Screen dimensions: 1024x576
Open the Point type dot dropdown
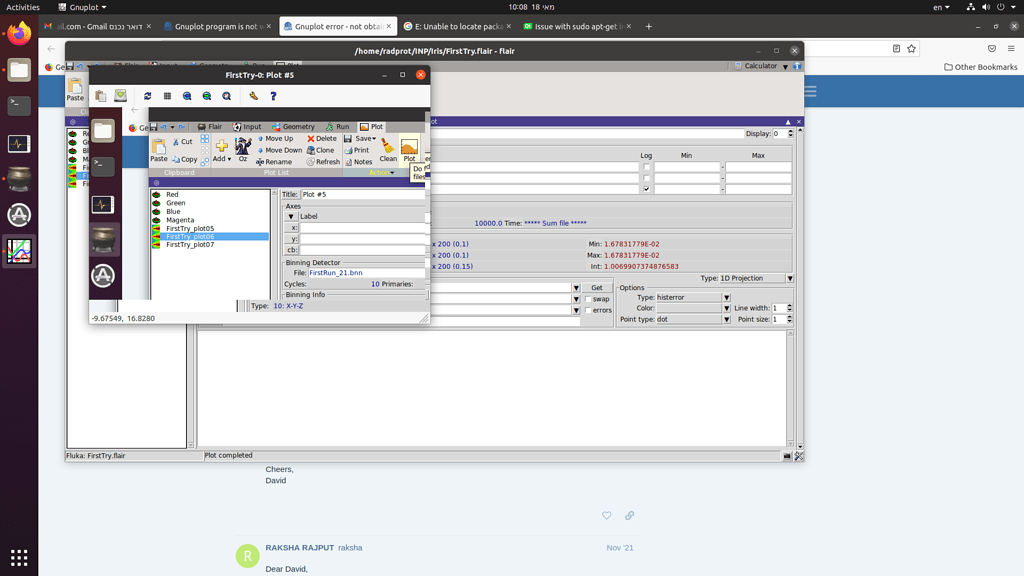point(726,319)
